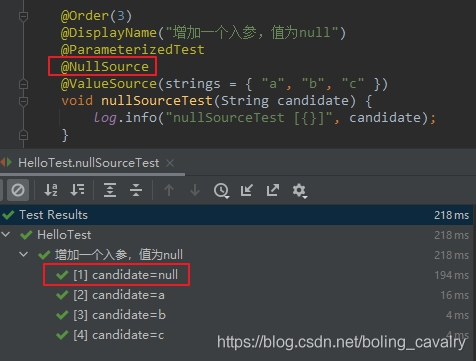Screen dimensions: 476x361
Task: Open the test history clock icon
Action: (x=221, y=191)
